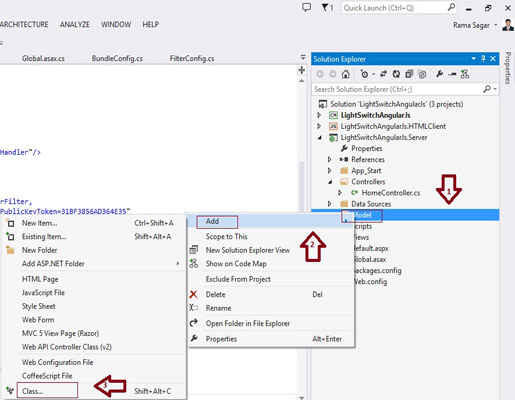515x400 pixels.
Task: Click the Refresh icon in Solution Explorer
Action: tap(396, 74)
